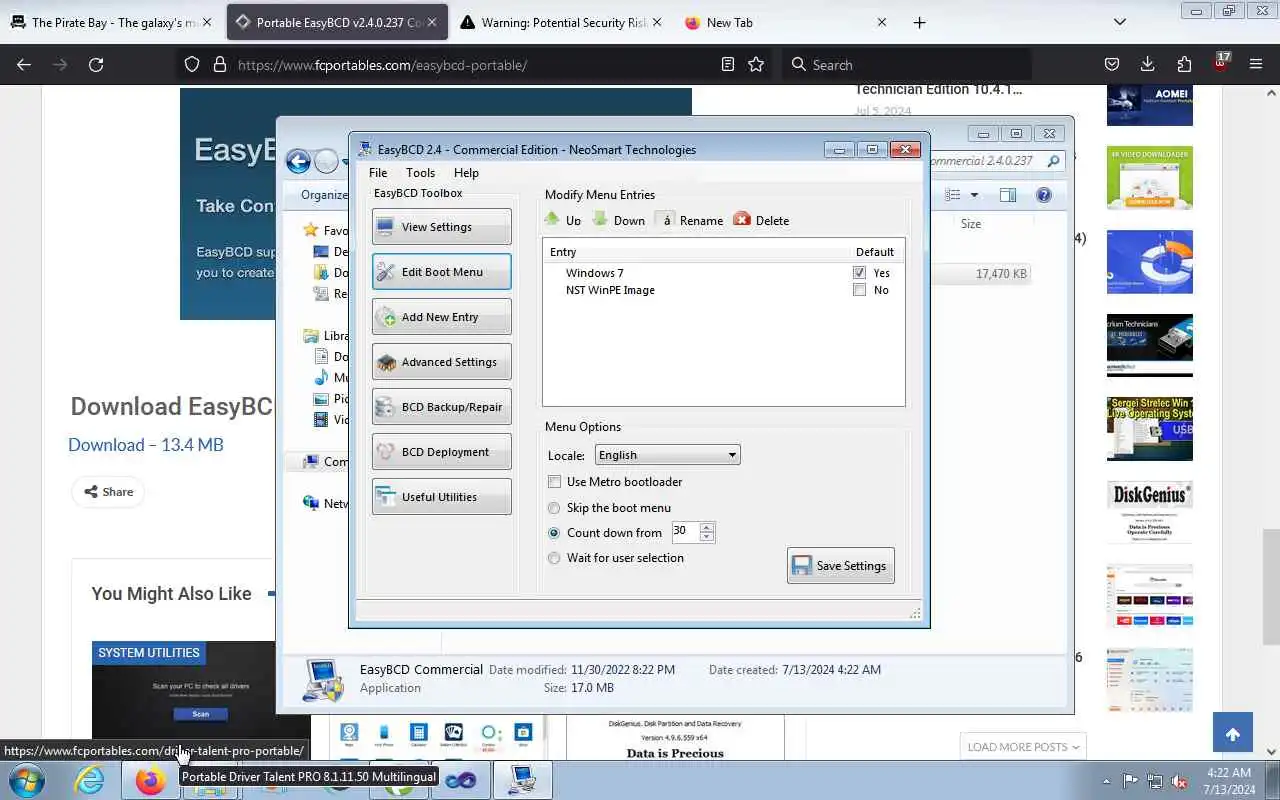The width and height of the screenshot is (1280, 800).
Task: Select Count down from radio option
Action: pyautogui.click(x=554, y=533)
